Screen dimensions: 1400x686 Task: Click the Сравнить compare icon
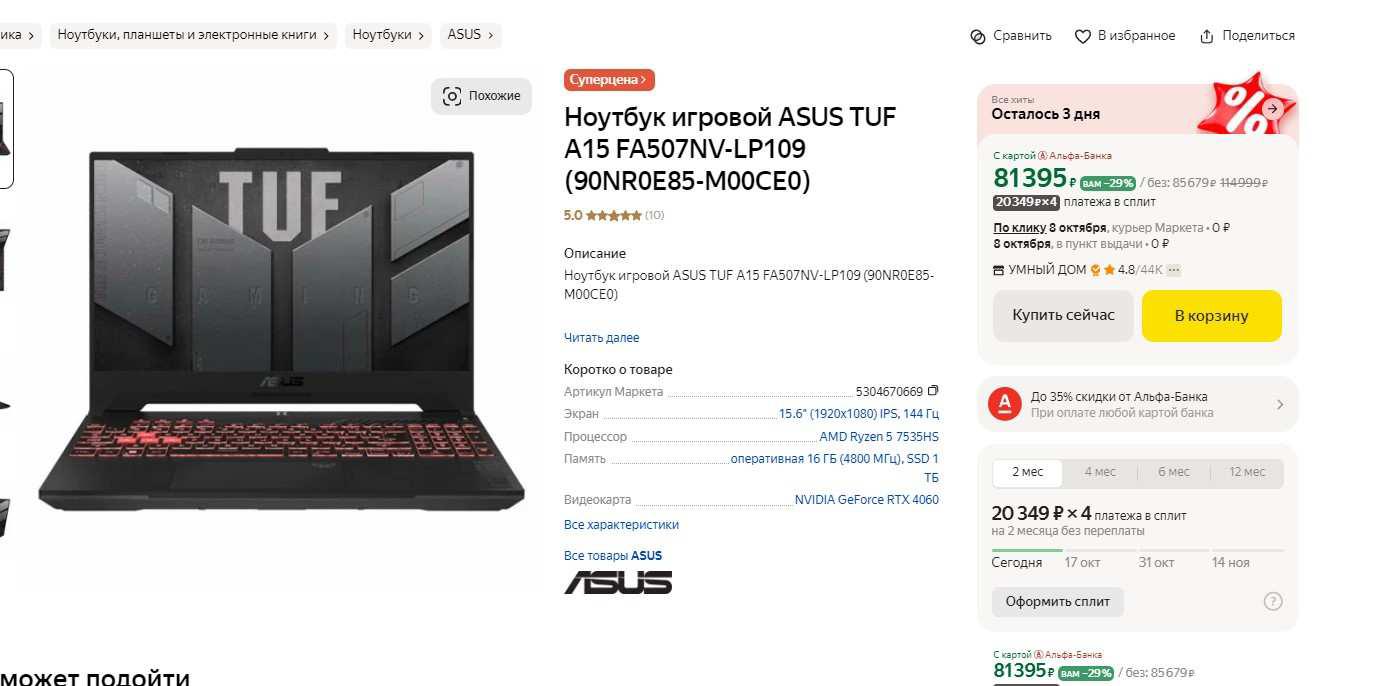[x=978, y=36]
